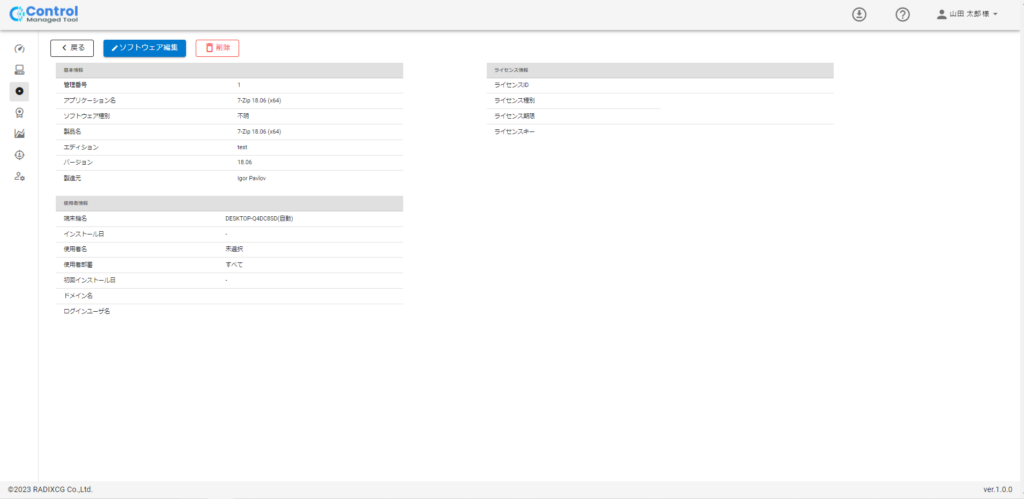
Task: Click the 未選択 value in 使用者名 row
Action: click(234, 250)
